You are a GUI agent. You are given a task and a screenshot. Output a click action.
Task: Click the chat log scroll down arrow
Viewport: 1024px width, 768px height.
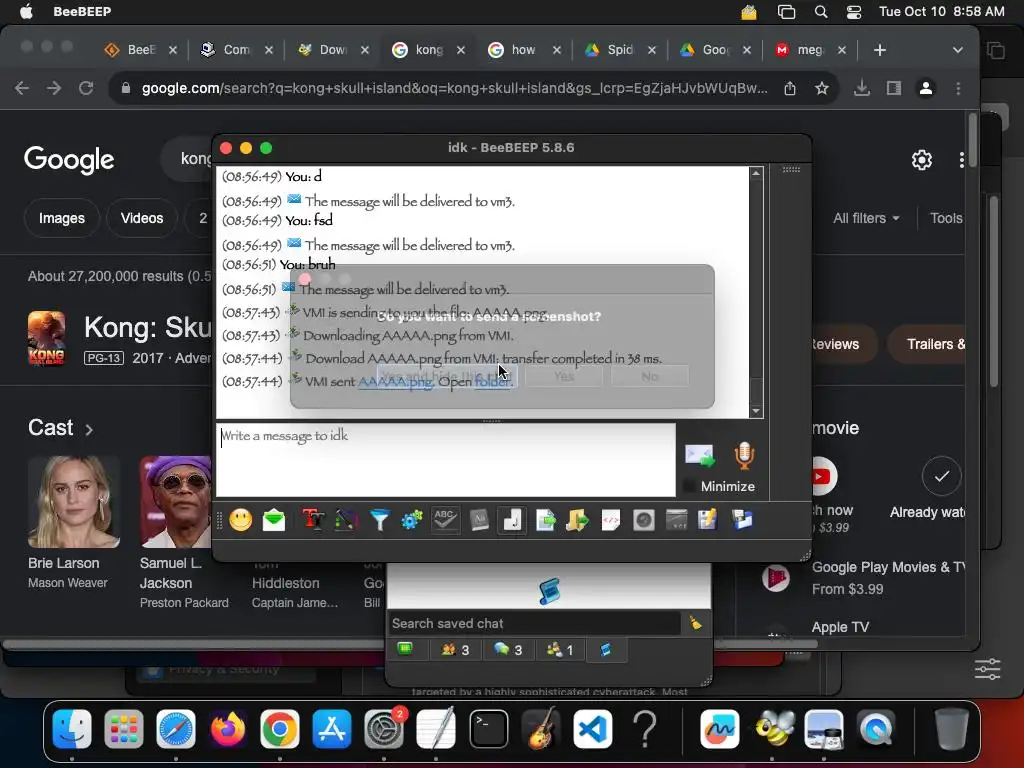pyautogui.click(x=756, y=411)
